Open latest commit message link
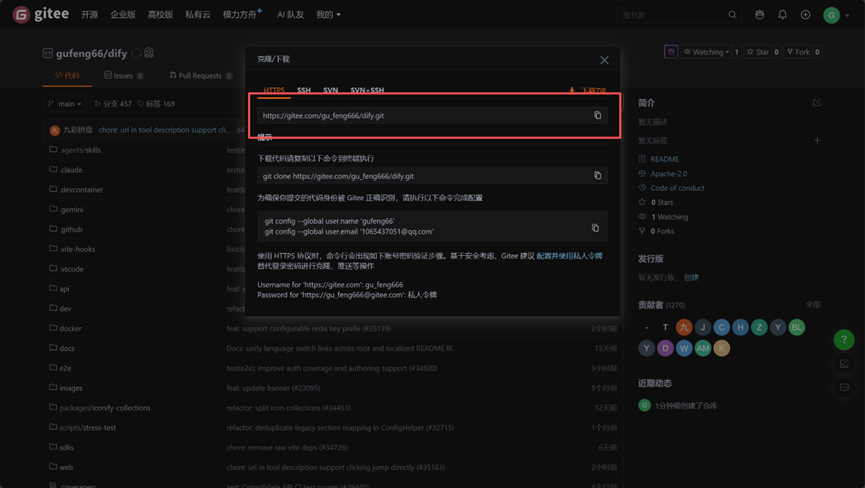The width and height of the screenshot is (865, 488). pyautogui.click(x=164, y=130)
